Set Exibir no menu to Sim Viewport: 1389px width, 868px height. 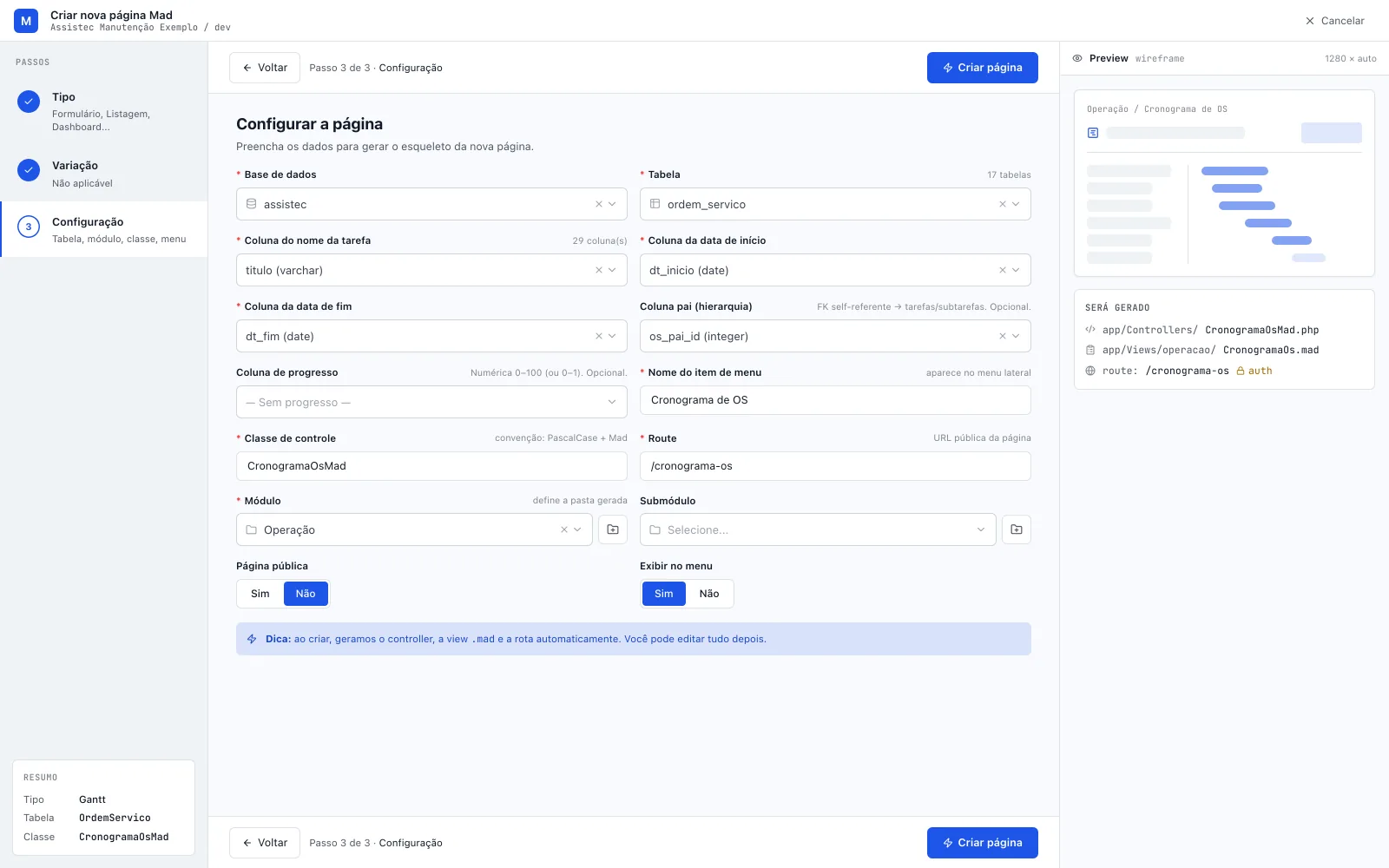point(664,594)
